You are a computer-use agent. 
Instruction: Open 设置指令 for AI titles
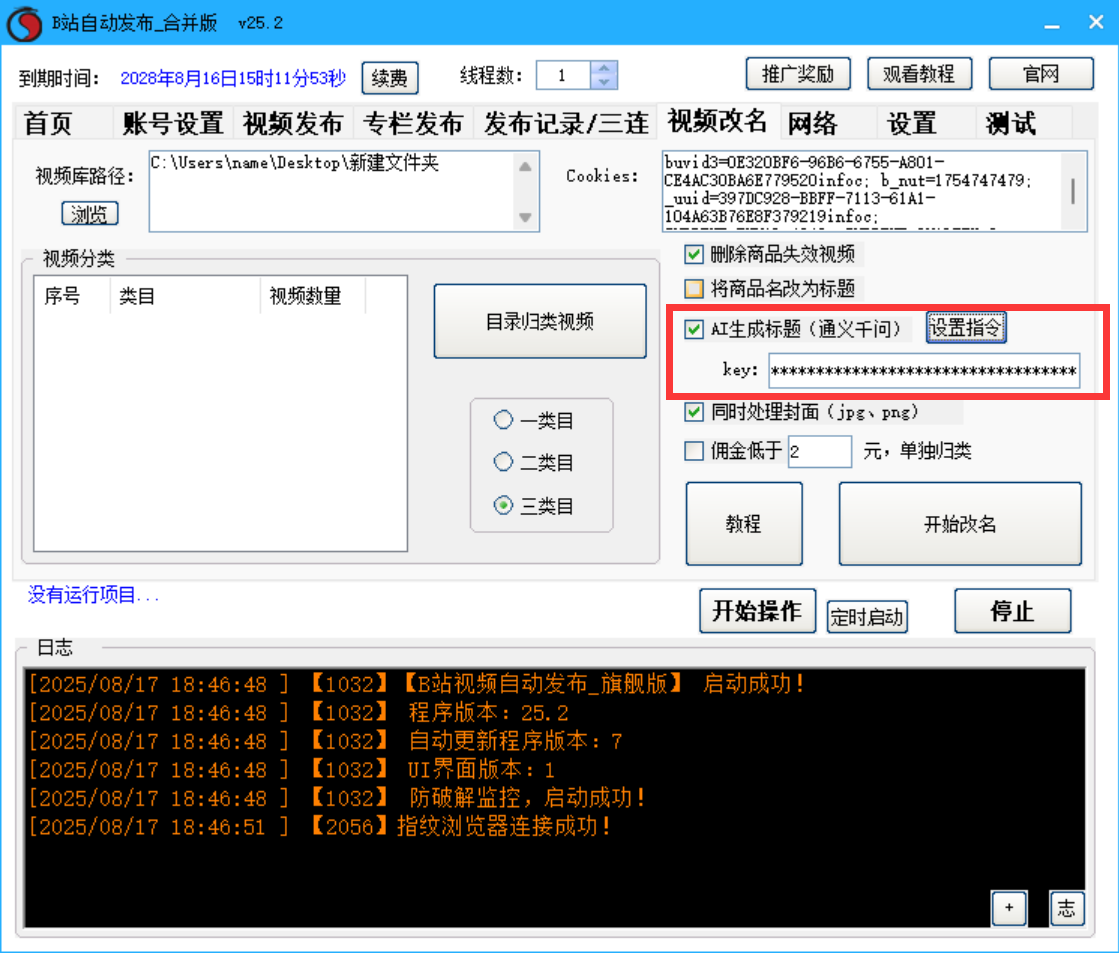[966, 328]
